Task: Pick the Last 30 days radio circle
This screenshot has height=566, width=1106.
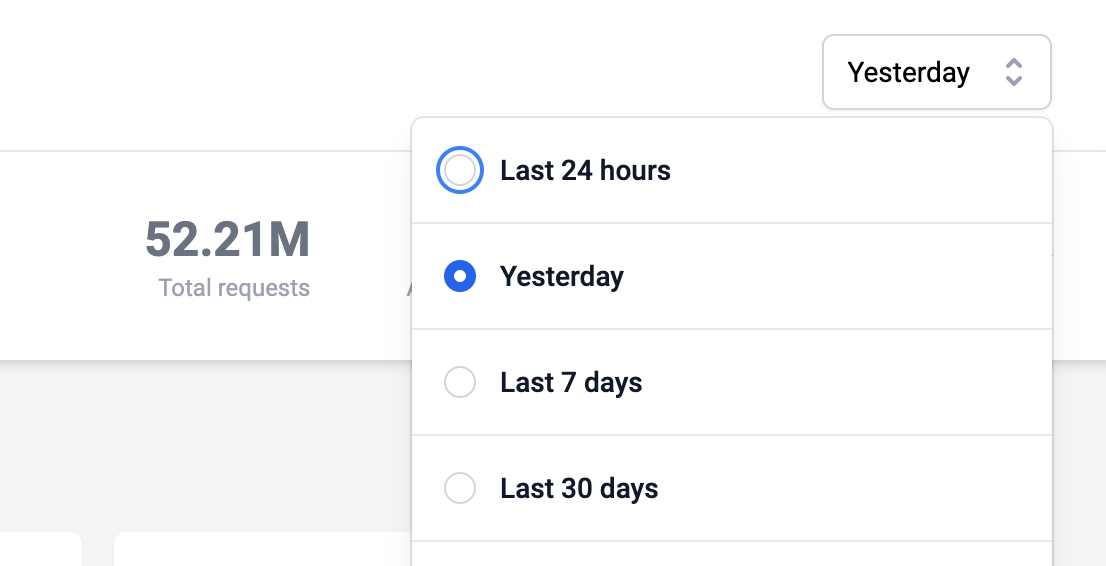Action: (x=460, y=488)
